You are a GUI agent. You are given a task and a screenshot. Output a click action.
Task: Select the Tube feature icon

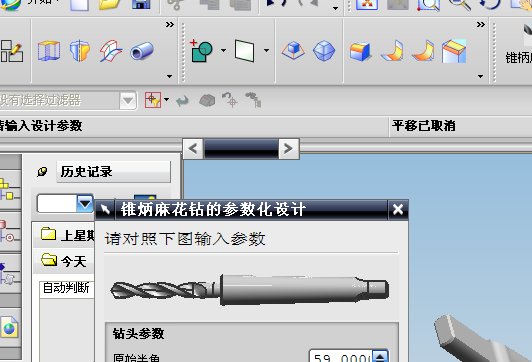142,51
